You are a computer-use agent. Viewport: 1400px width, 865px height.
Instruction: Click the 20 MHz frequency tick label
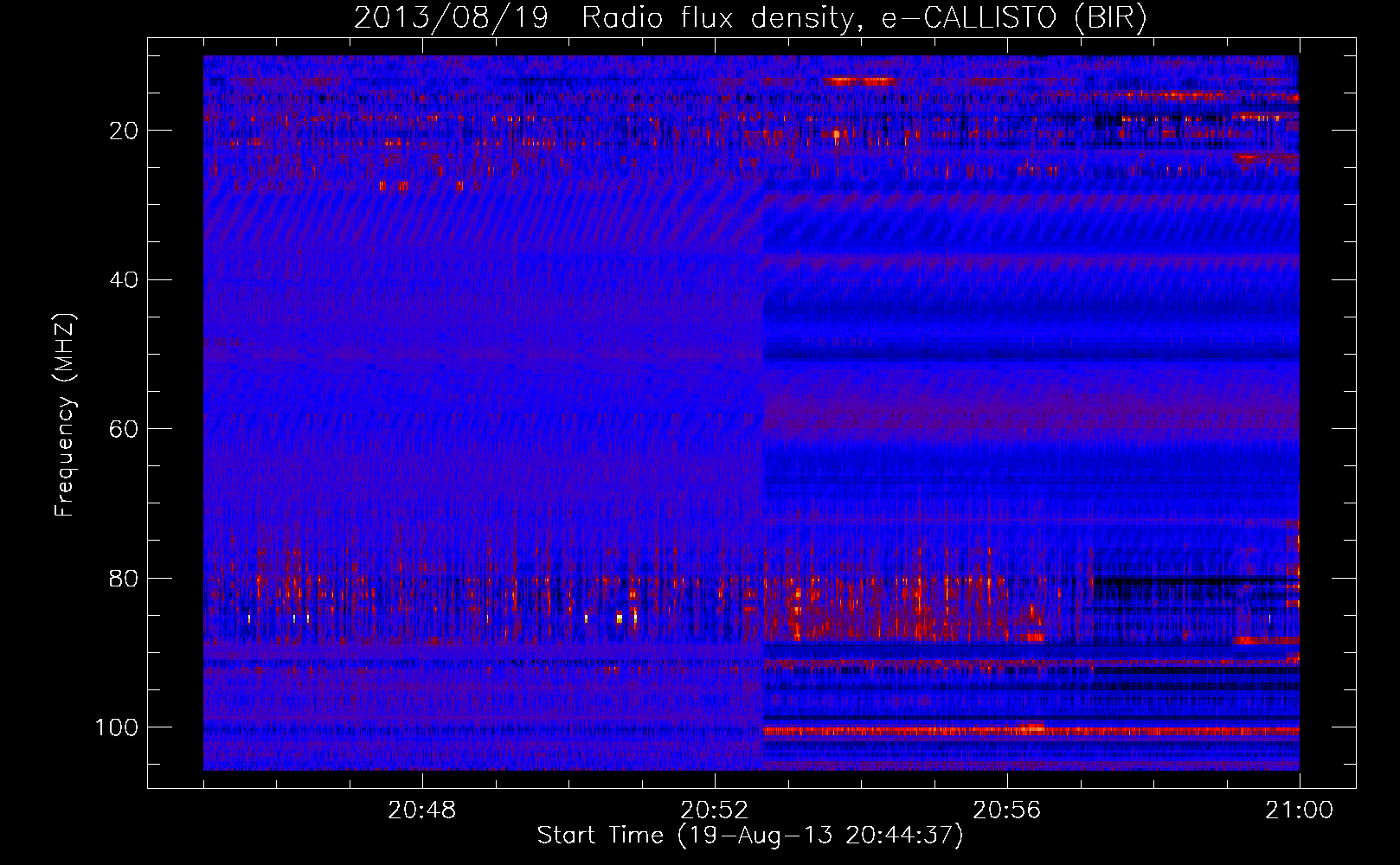click(125, 131)
